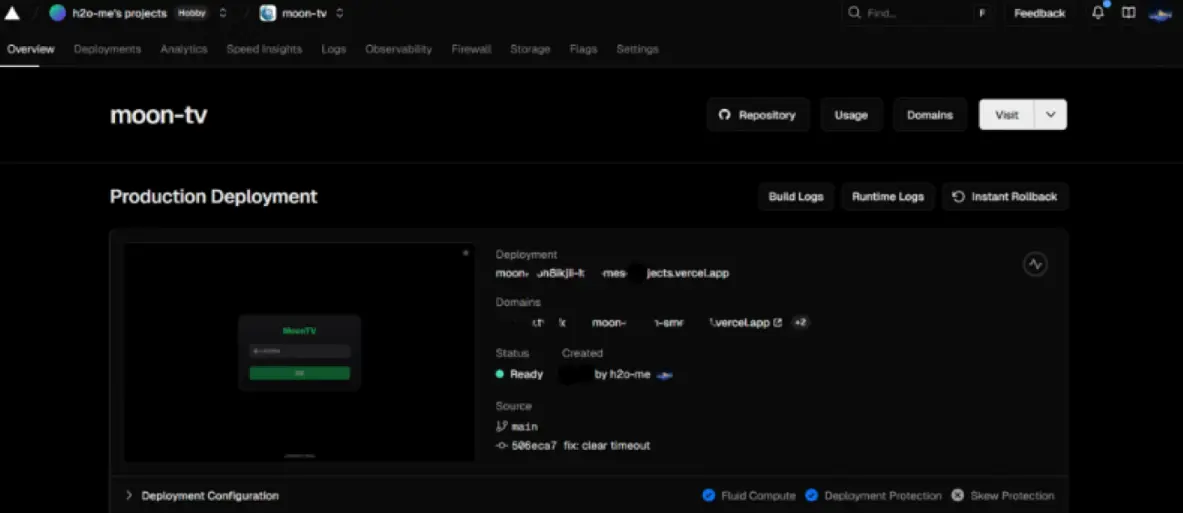
Task: Open the team switcher next to Hobby
Action: pos(222,13)
